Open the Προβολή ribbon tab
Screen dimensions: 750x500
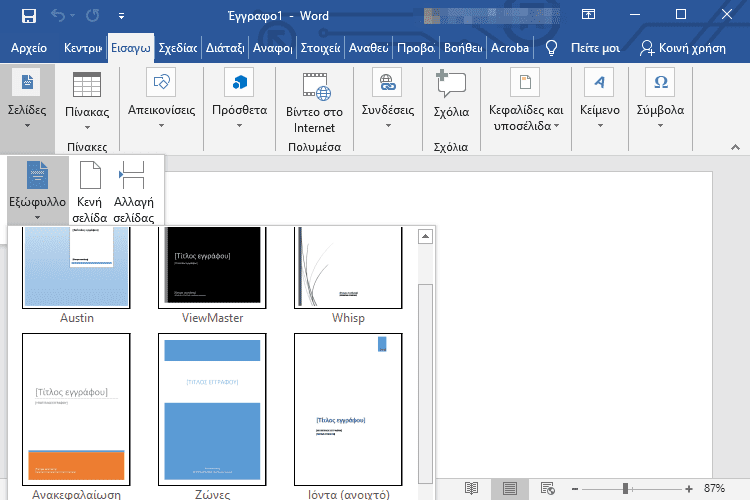(x=416, y=48)
